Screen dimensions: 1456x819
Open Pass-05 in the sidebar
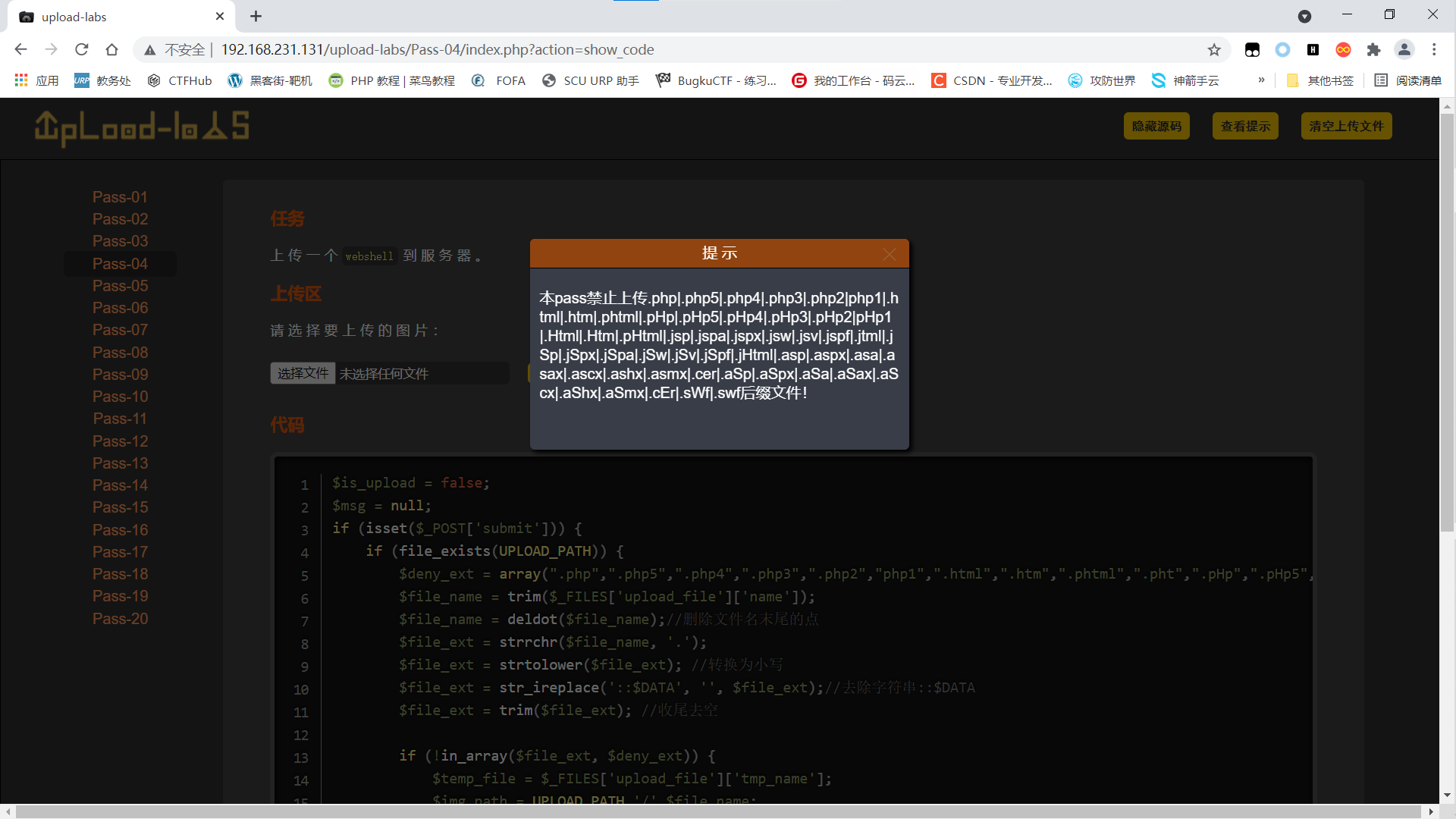click(x=120, y=286)
